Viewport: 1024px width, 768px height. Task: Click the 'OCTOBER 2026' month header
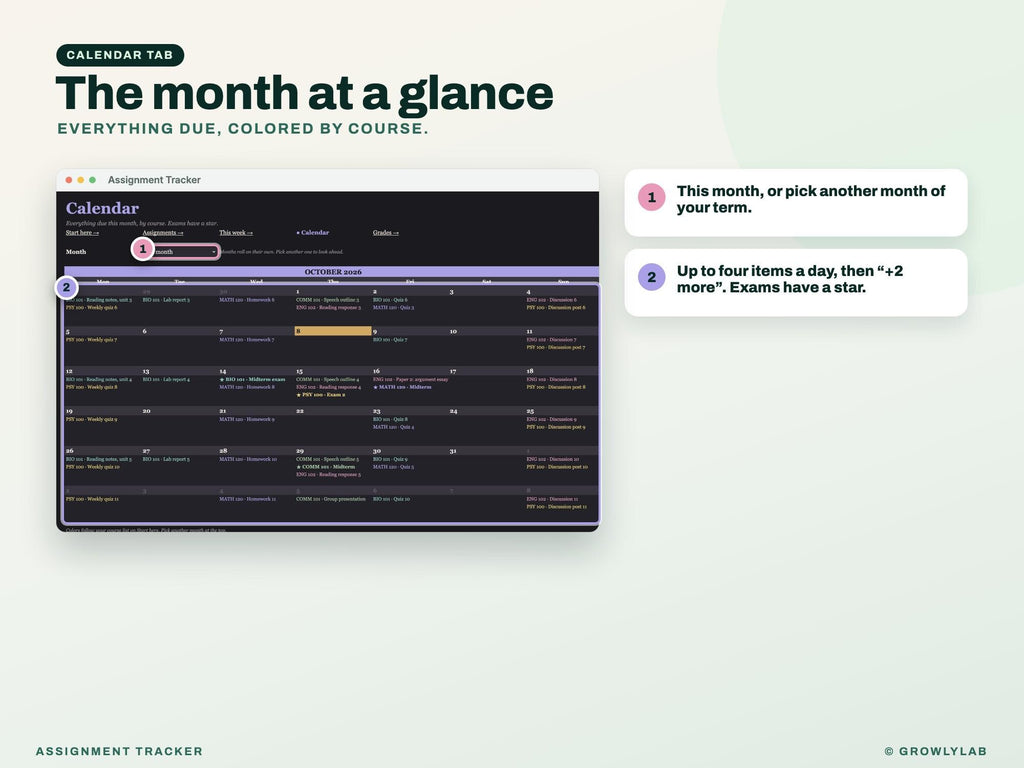(x=333, y=272)
